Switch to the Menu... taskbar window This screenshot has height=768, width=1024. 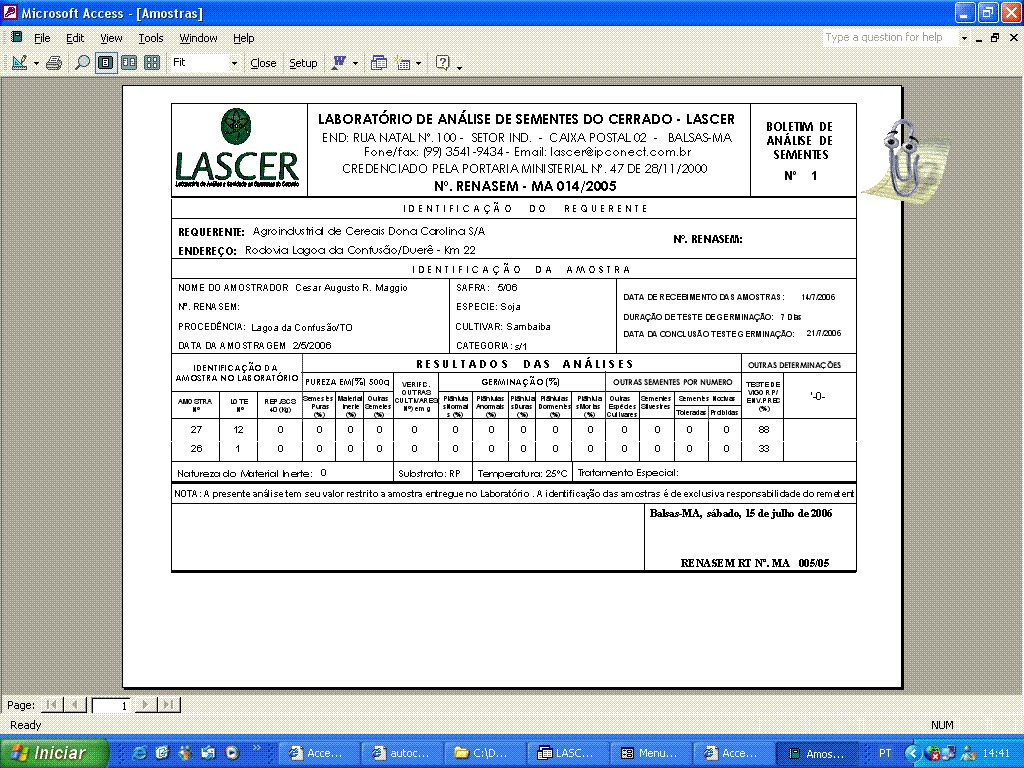click(x=652, y=753)
